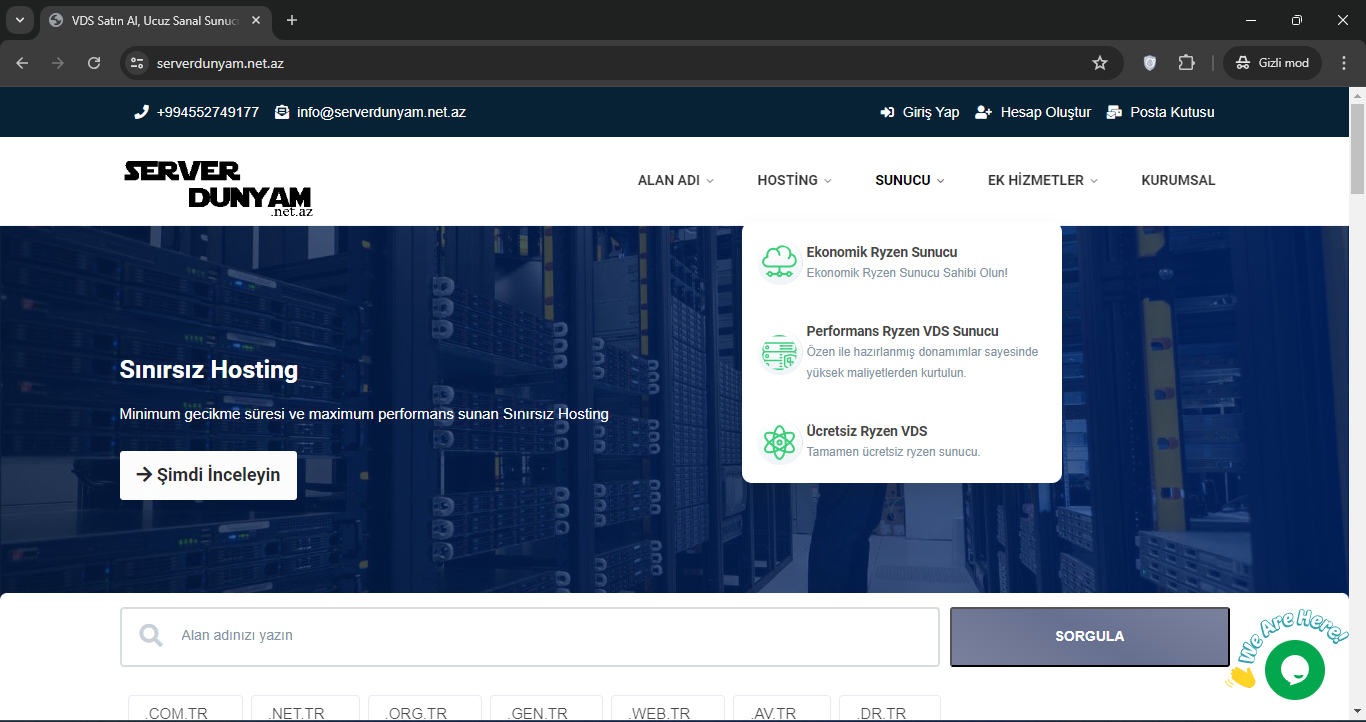Click the Hesap Oluştur user-plus icon
Viewport: 1366px width, 722px height.
click(983, 112)
